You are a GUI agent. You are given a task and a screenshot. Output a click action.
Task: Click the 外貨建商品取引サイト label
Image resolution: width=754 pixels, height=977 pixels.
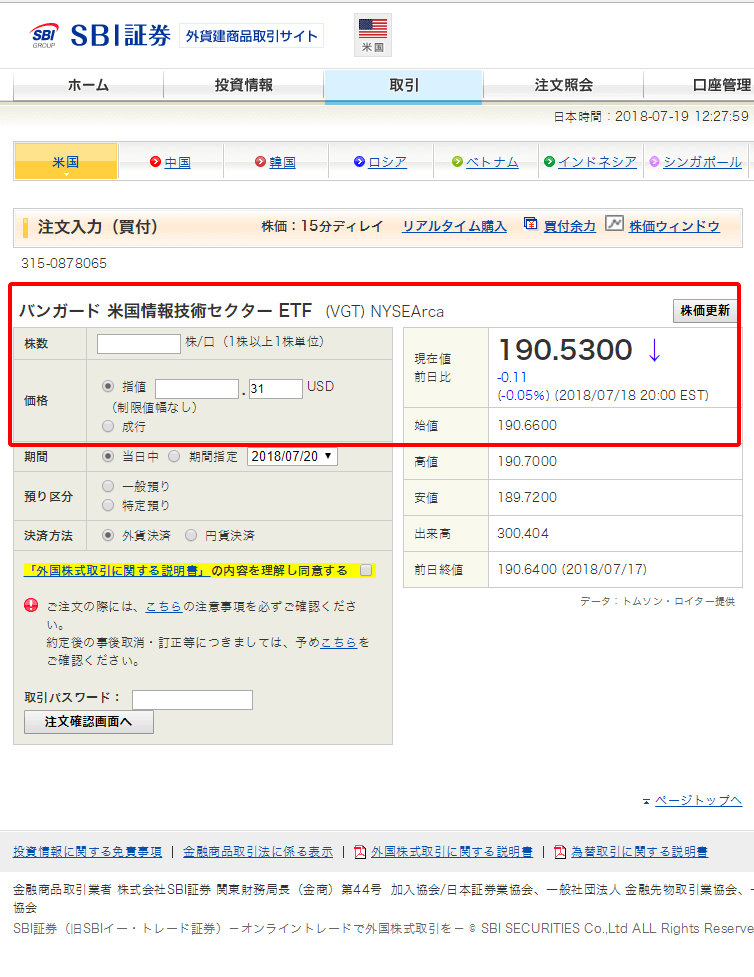[x=251, y=36]
